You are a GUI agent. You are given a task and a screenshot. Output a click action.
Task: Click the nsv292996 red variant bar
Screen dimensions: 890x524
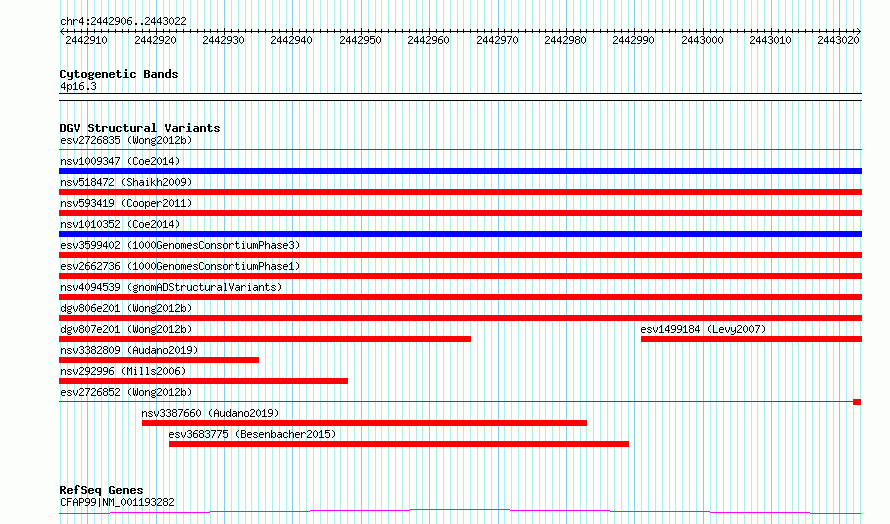click(203, 381)
